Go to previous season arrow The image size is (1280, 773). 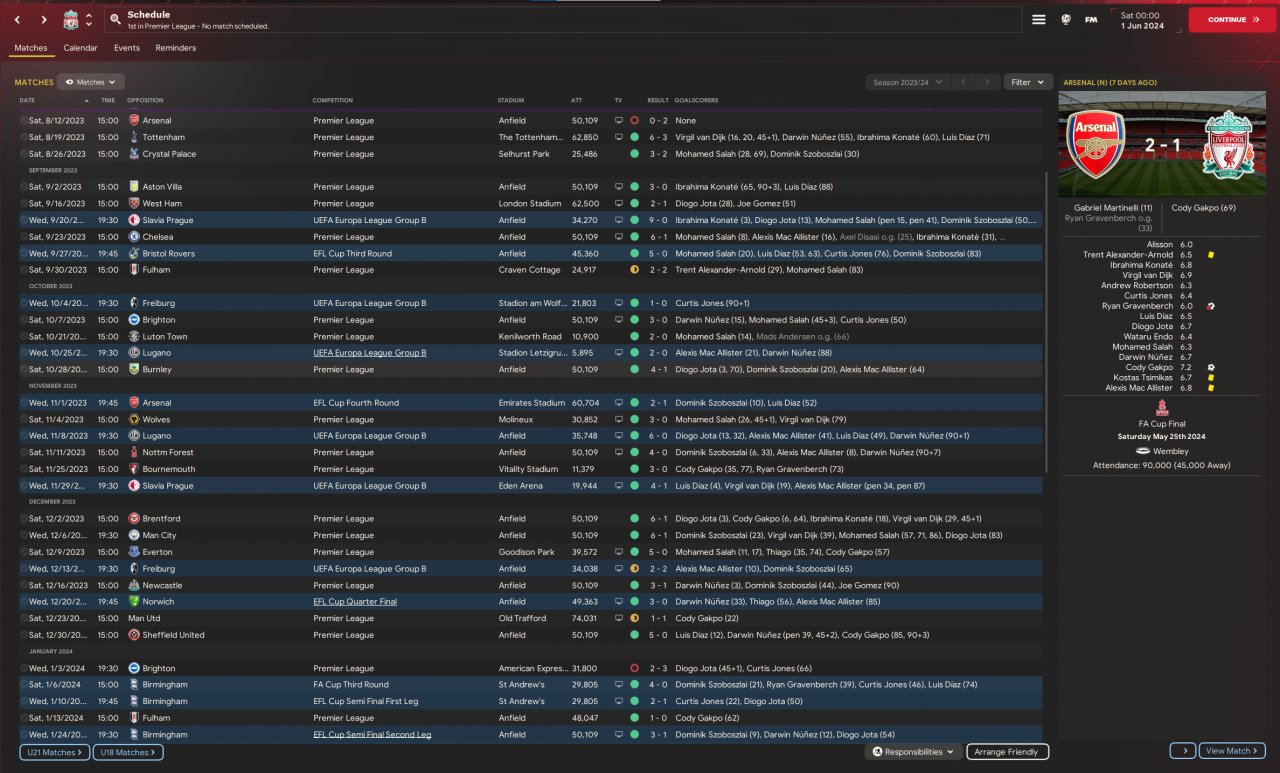[x=961, y=82]
